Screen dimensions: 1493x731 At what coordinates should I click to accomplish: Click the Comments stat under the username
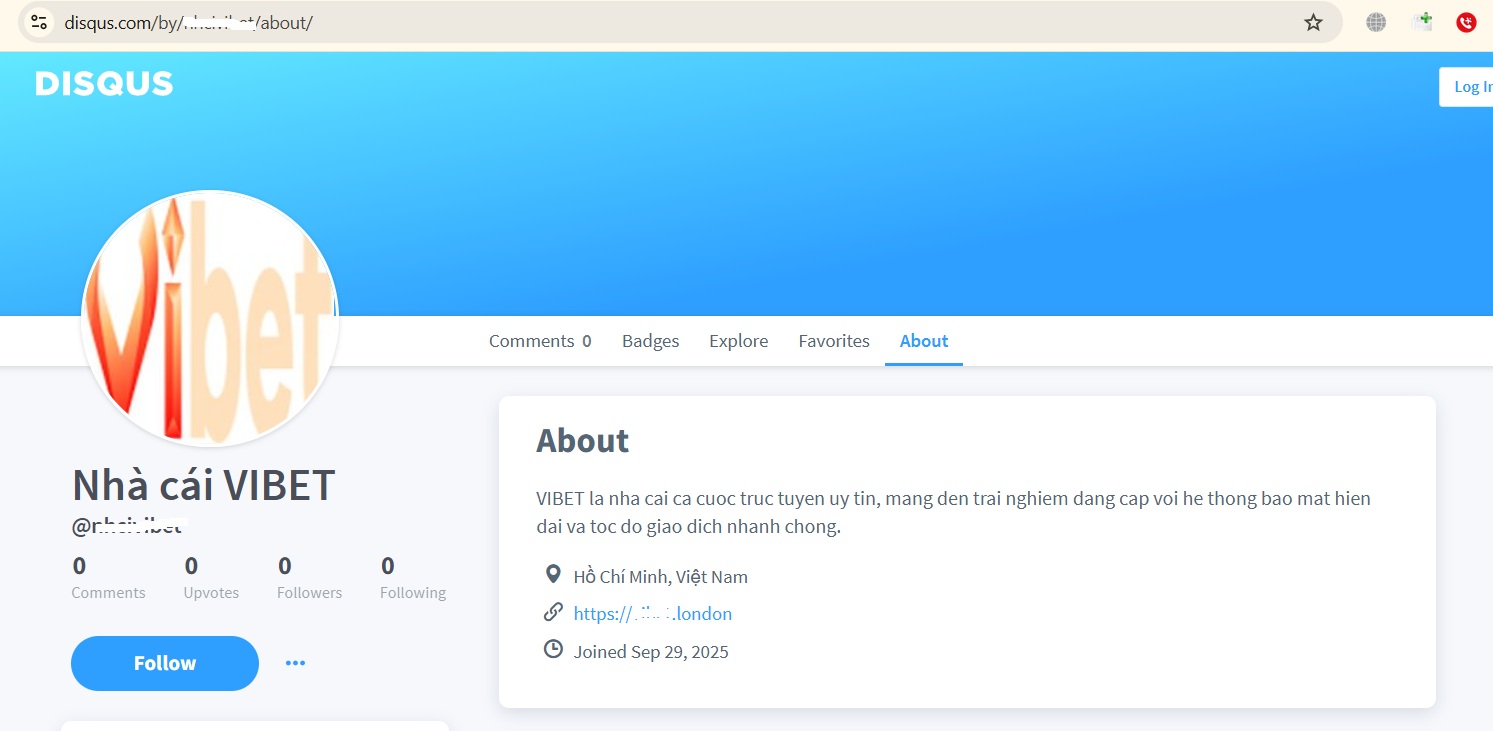click(x=108, y=579)
